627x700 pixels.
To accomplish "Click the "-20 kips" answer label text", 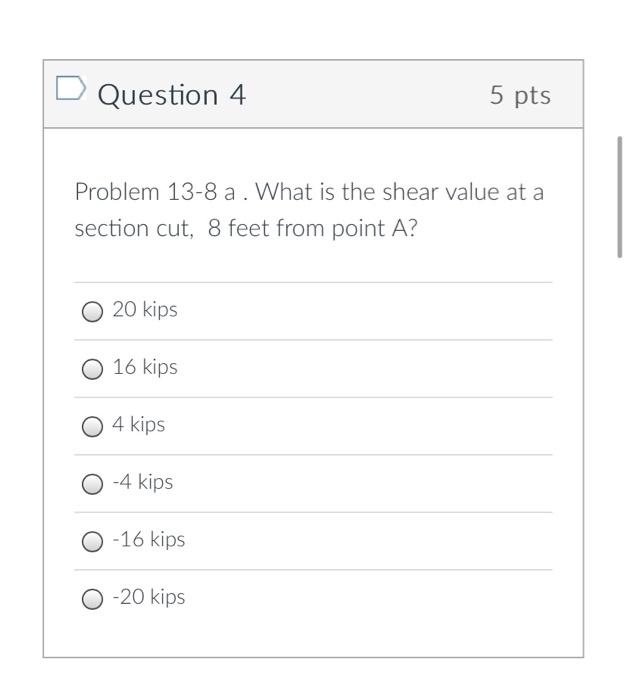I will (x=149, y=597).
